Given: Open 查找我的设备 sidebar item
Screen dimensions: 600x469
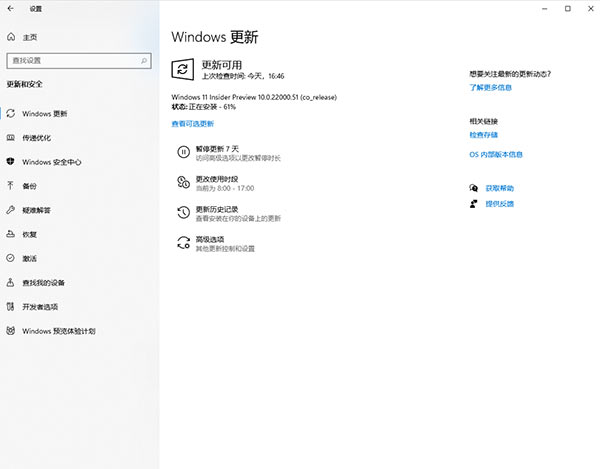Looking at the screenshot, I should (x=43, y=283).
